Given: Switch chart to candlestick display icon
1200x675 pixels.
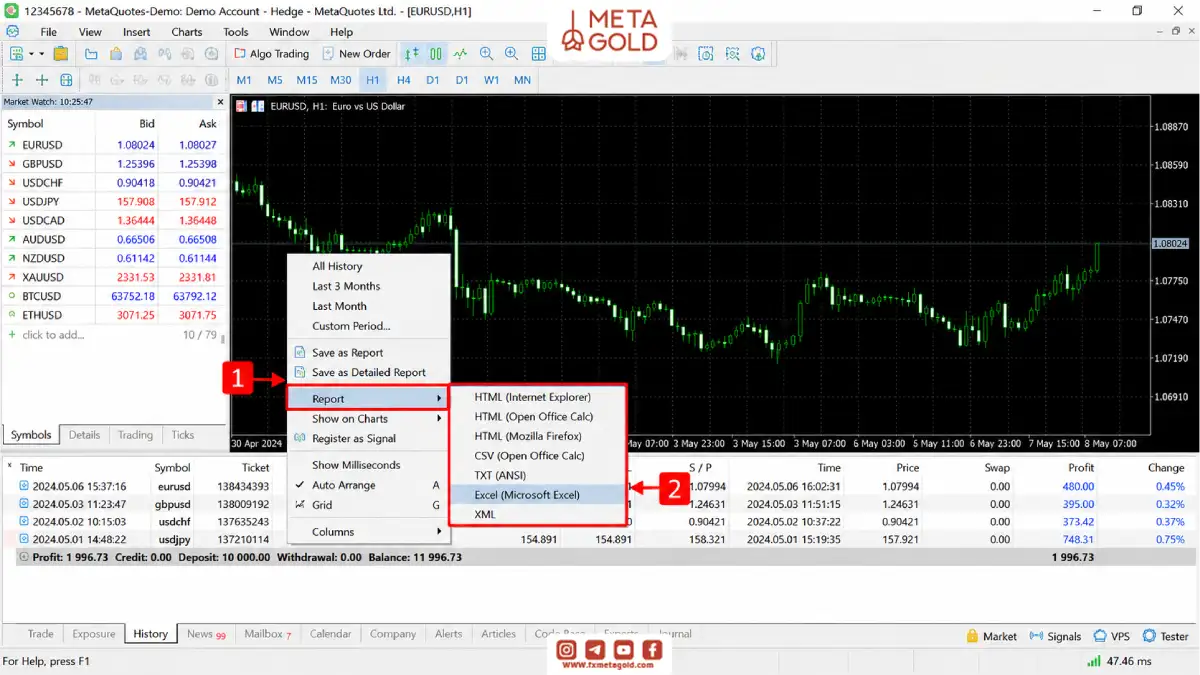Looking at the screenshot, I should (436, 54).
